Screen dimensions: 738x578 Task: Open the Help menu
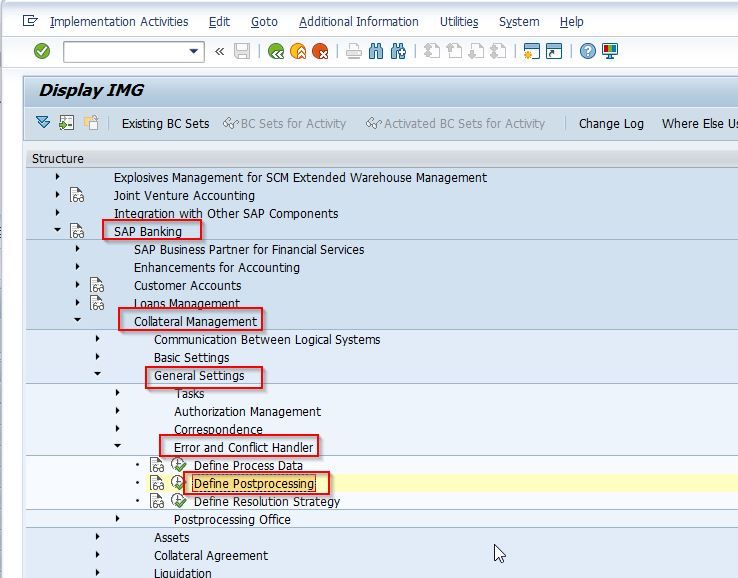point(572,22)
